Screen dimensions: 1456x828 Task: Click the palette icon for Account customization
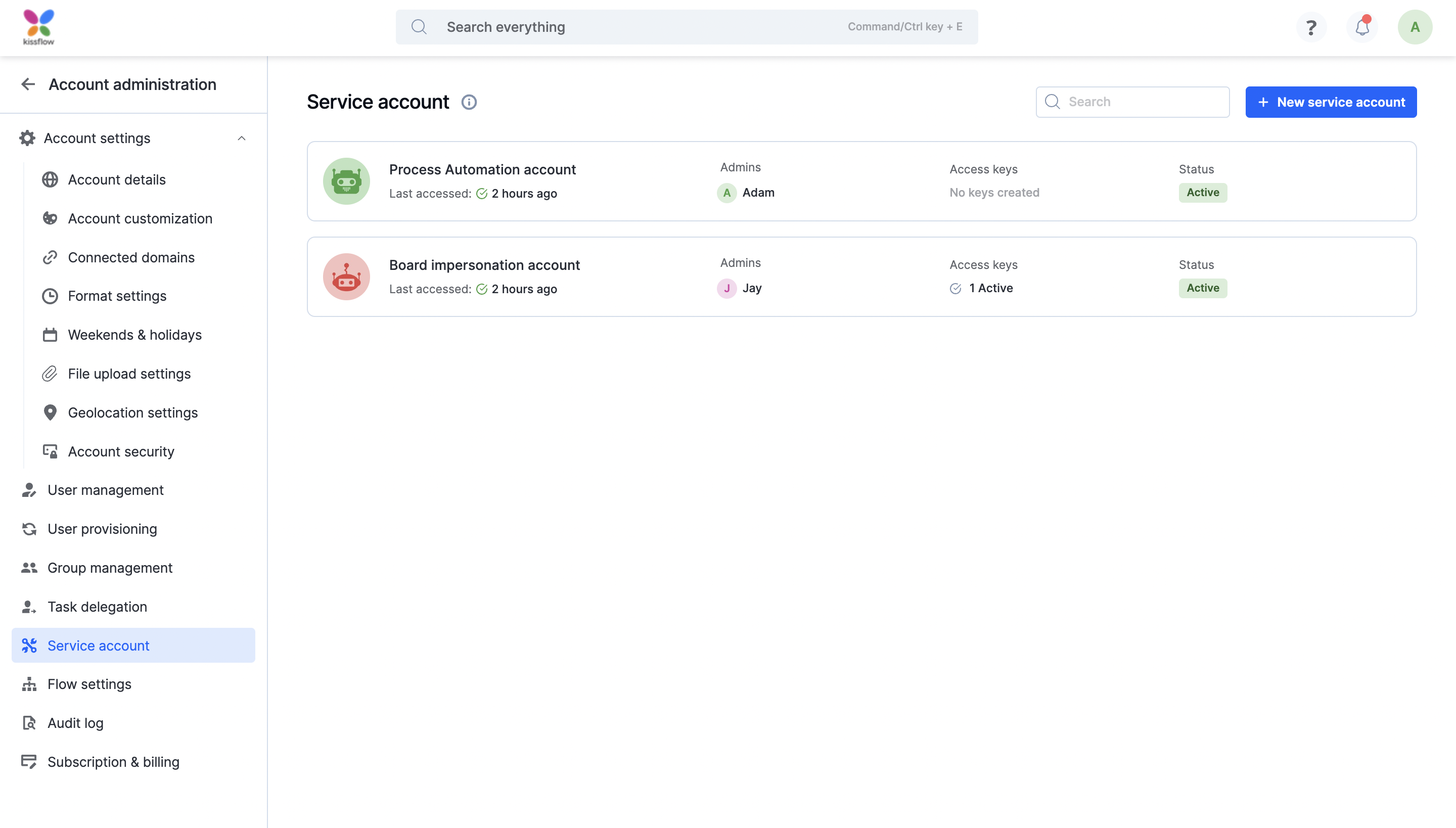50,218
